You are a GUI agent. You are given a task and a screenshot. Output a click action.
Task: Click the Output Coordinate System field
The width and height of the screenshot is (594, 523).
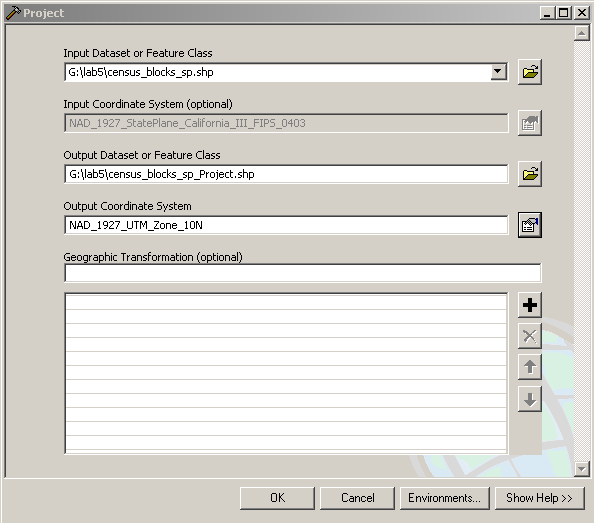(x=286, y=225)
